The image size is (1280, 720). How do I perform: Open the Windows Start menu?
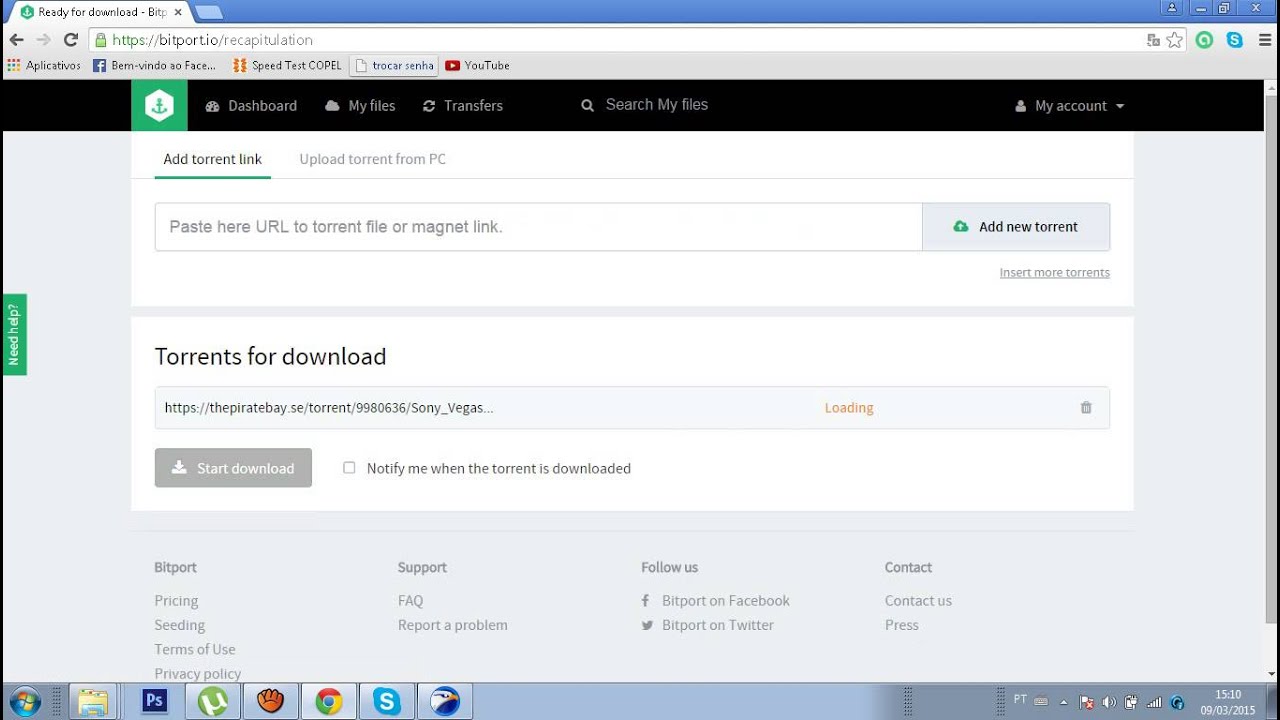click(x=23, y=701)
